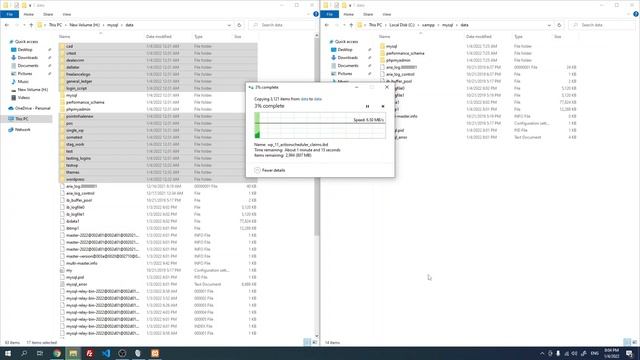Image resolution: width=640 pixels, height=360 pixels.
Task: Open File tab in left Explorer window
Action: 9,14
